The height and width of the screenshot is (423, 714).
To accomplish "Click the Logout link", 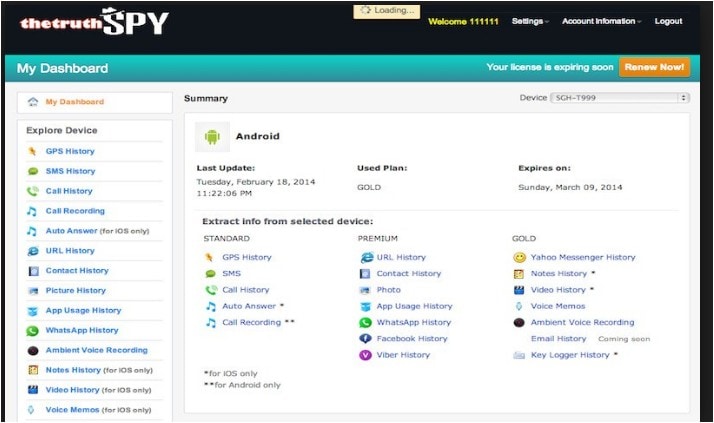I will (668, 21).
